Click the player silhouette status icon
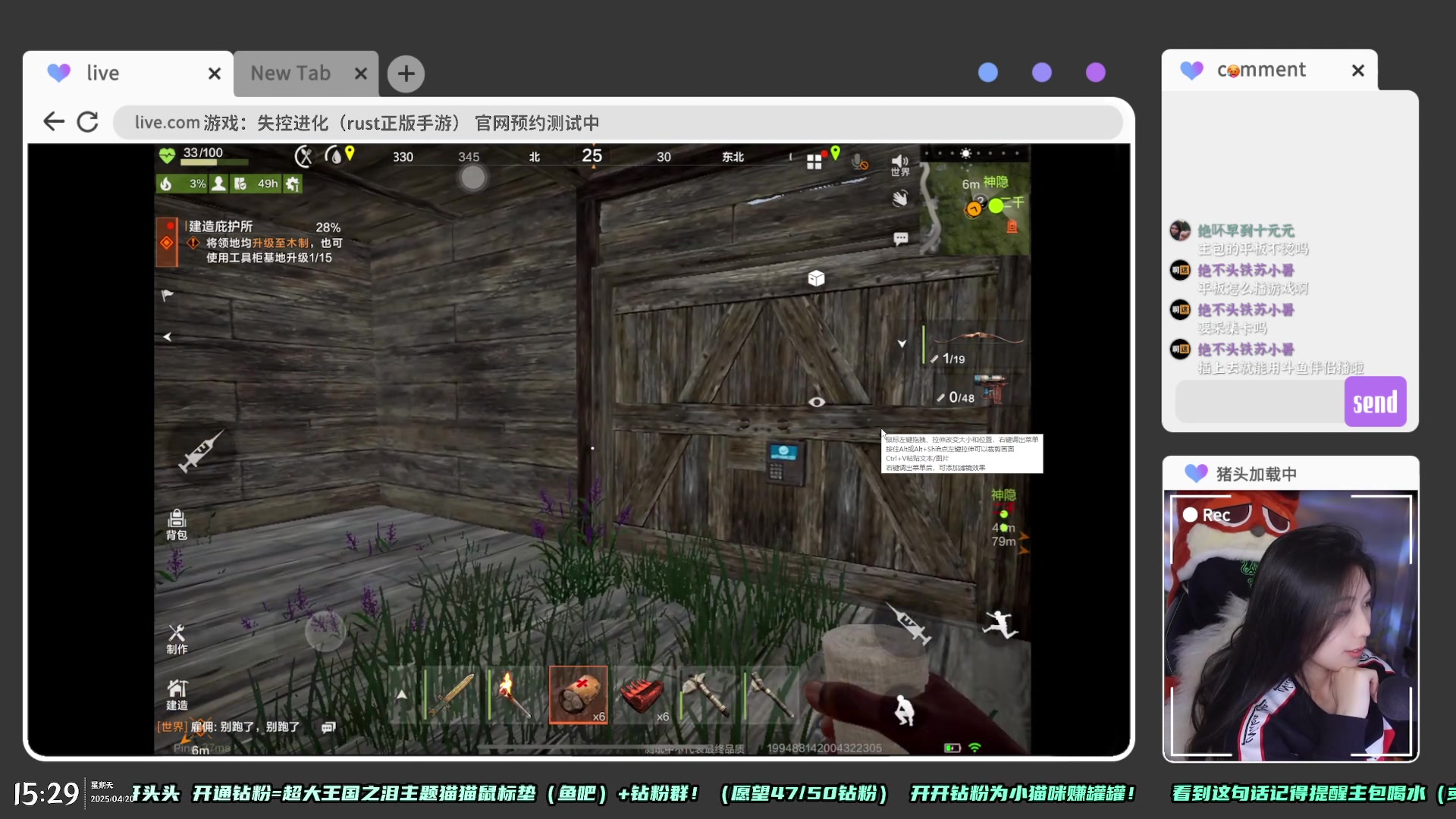 (218, 184)
